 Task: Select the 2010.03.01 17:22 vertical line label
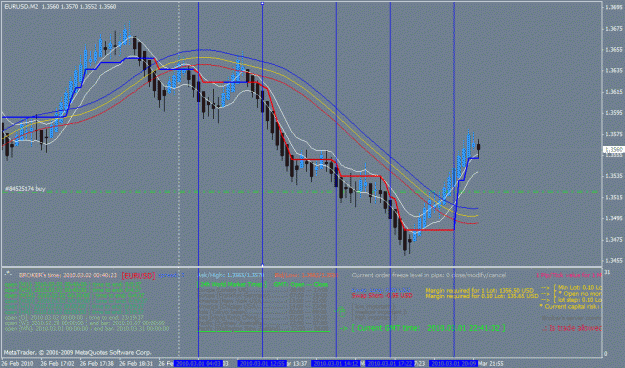point(390,364)
